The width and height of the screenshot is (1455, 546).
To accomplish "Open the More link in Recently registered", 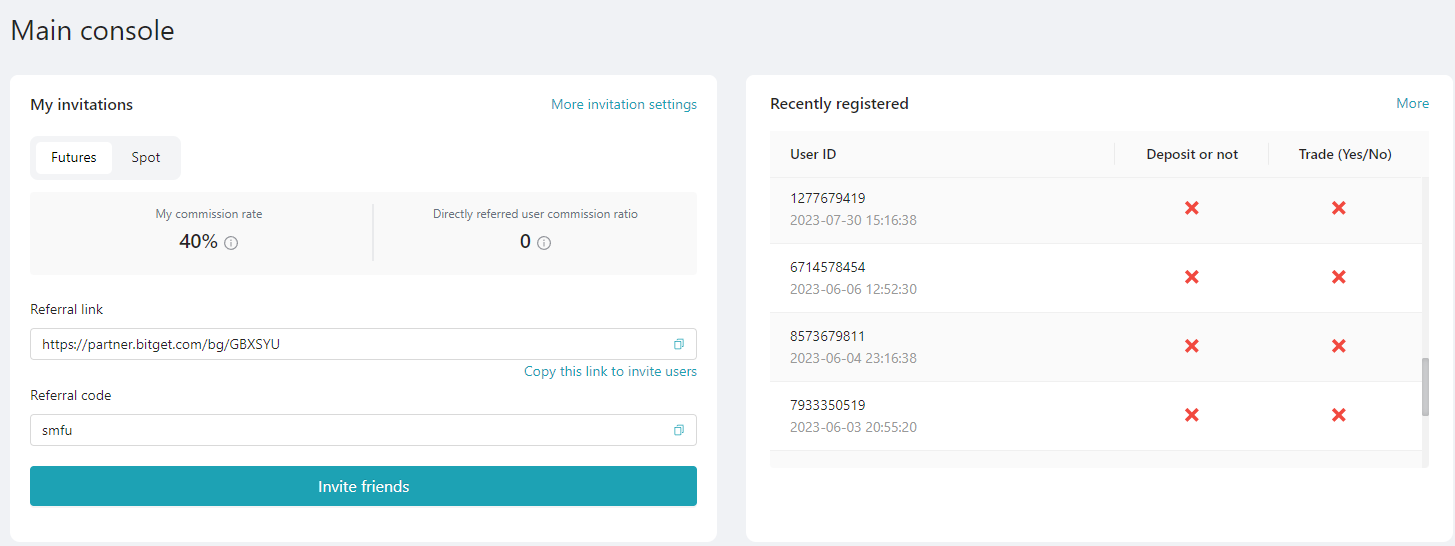I will (1412, 103).
